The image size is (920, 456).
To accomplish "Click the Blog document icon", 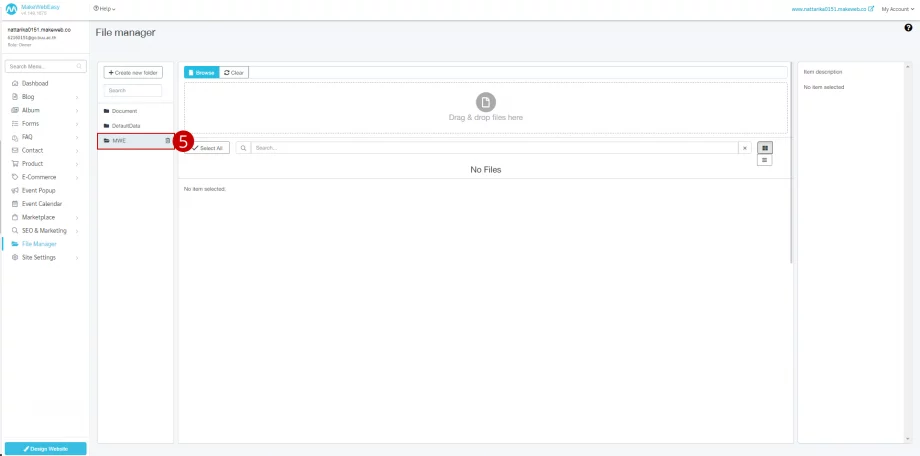I will click(x=15, y=97).
